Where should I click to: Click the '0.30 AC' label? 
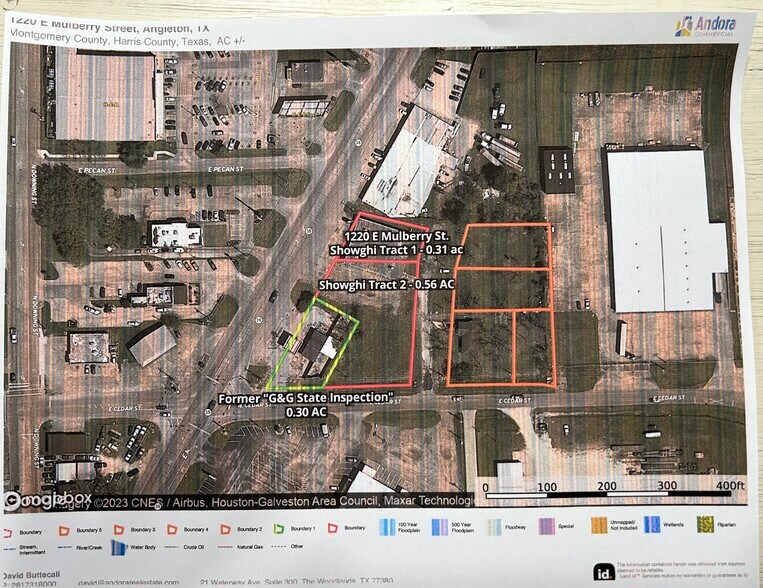pos(306,412)
